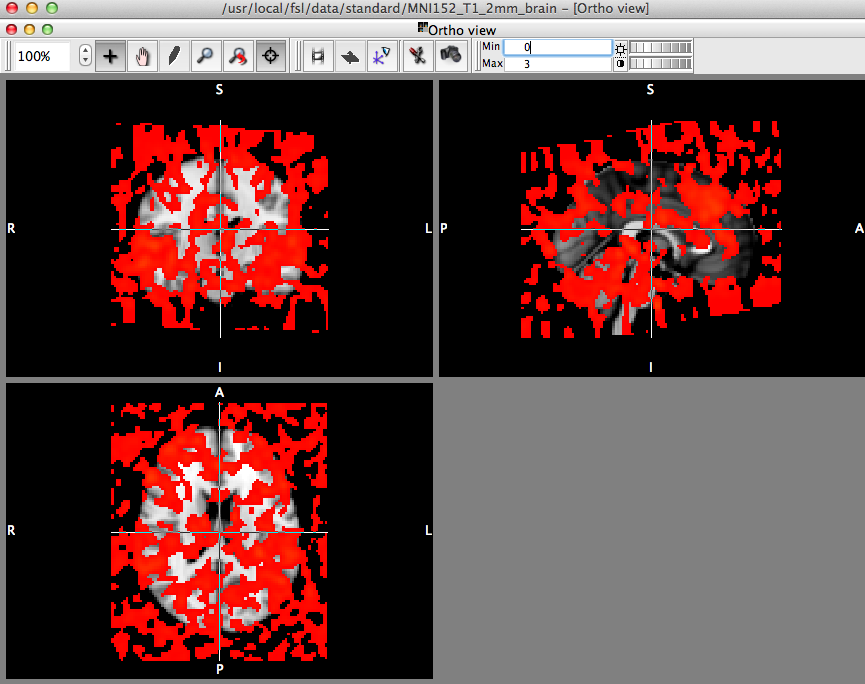This screenshot has height=684, width=865.
Task: Open the view options tools icon
Action: pos(418,56)
